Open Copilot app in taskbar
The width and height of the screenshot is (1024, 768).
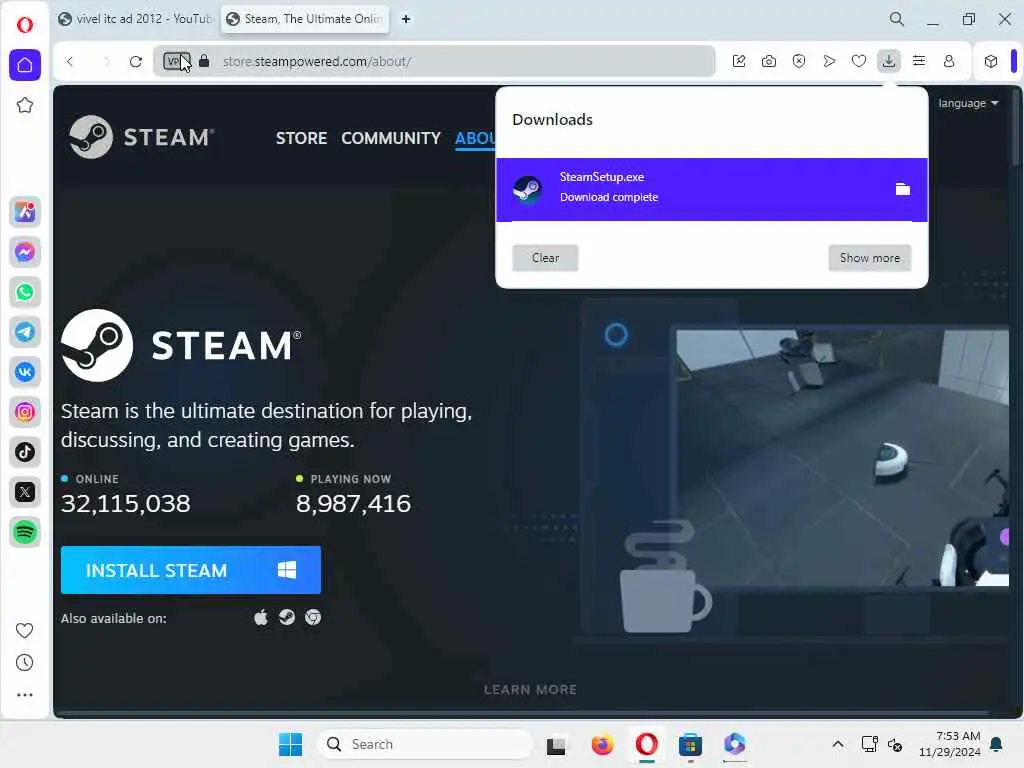pyautogui.click(x=734, y=744)
